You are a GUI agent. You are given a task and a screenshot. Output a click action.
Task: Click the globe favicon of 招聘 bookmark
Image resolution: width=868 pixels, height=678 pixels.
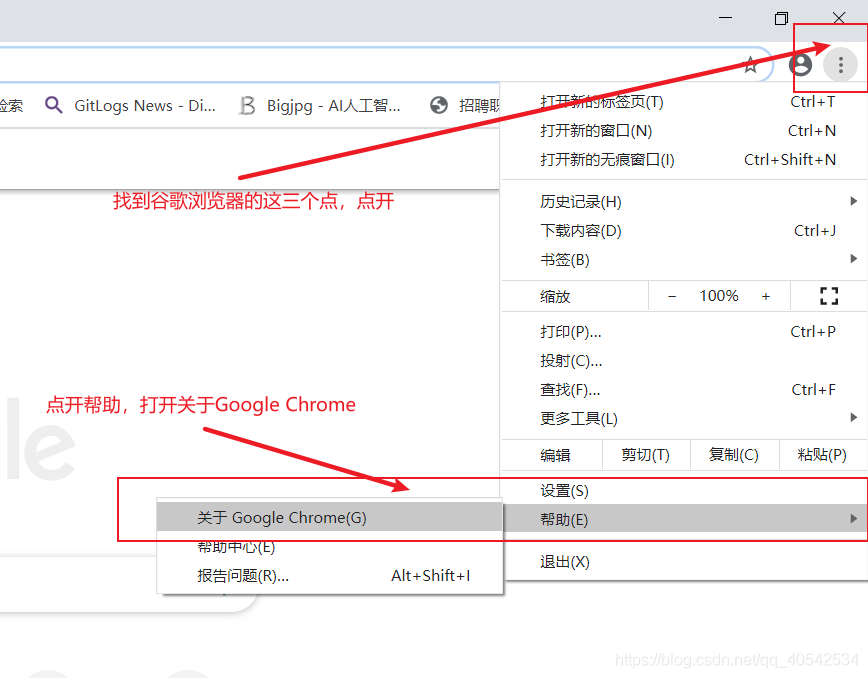click(438, 105)
